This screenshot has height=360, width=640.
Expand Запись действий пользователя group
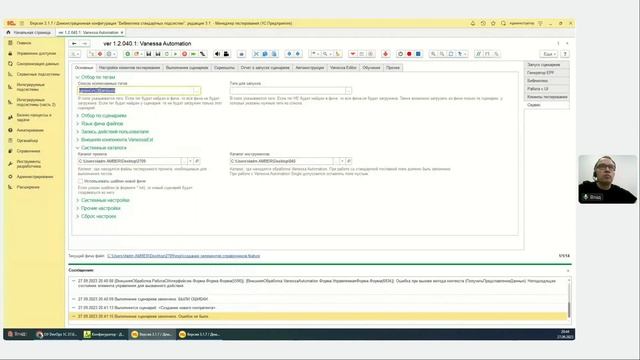coord(114,132)
